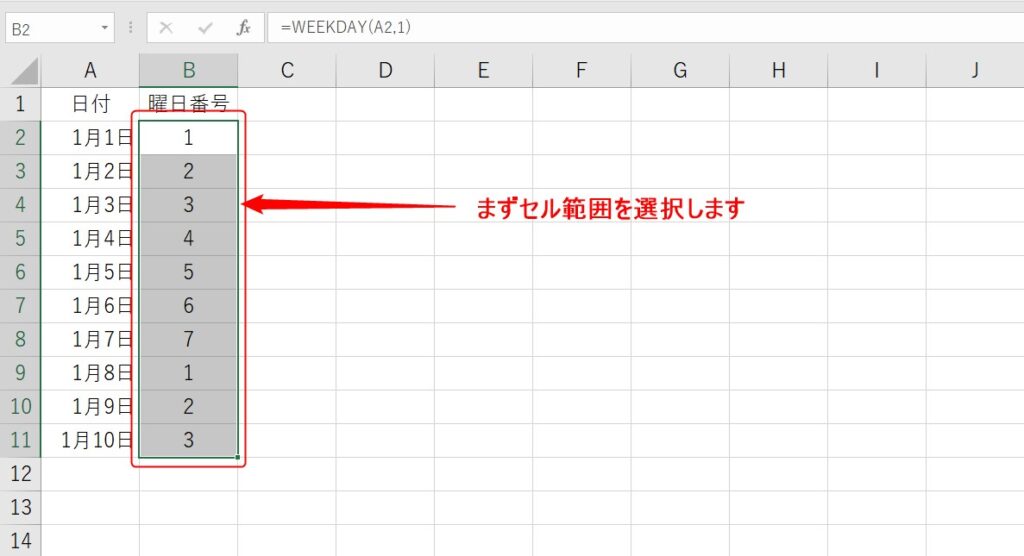Click cell B9 showing 1
This screenshot has height=556, width=1024.
pos(189,373)
